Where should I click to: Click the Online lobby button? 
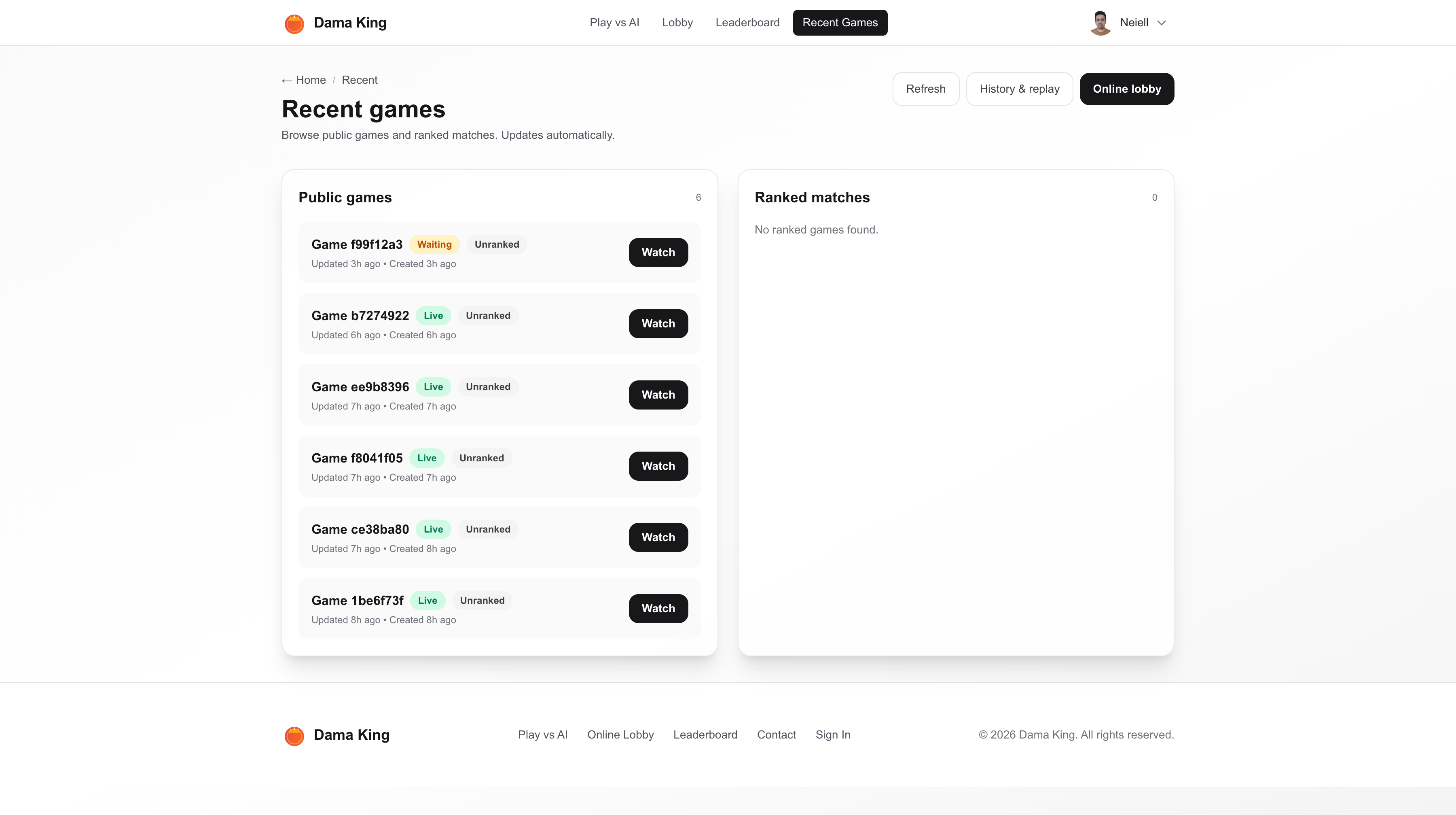click(x=1126, y=89)
